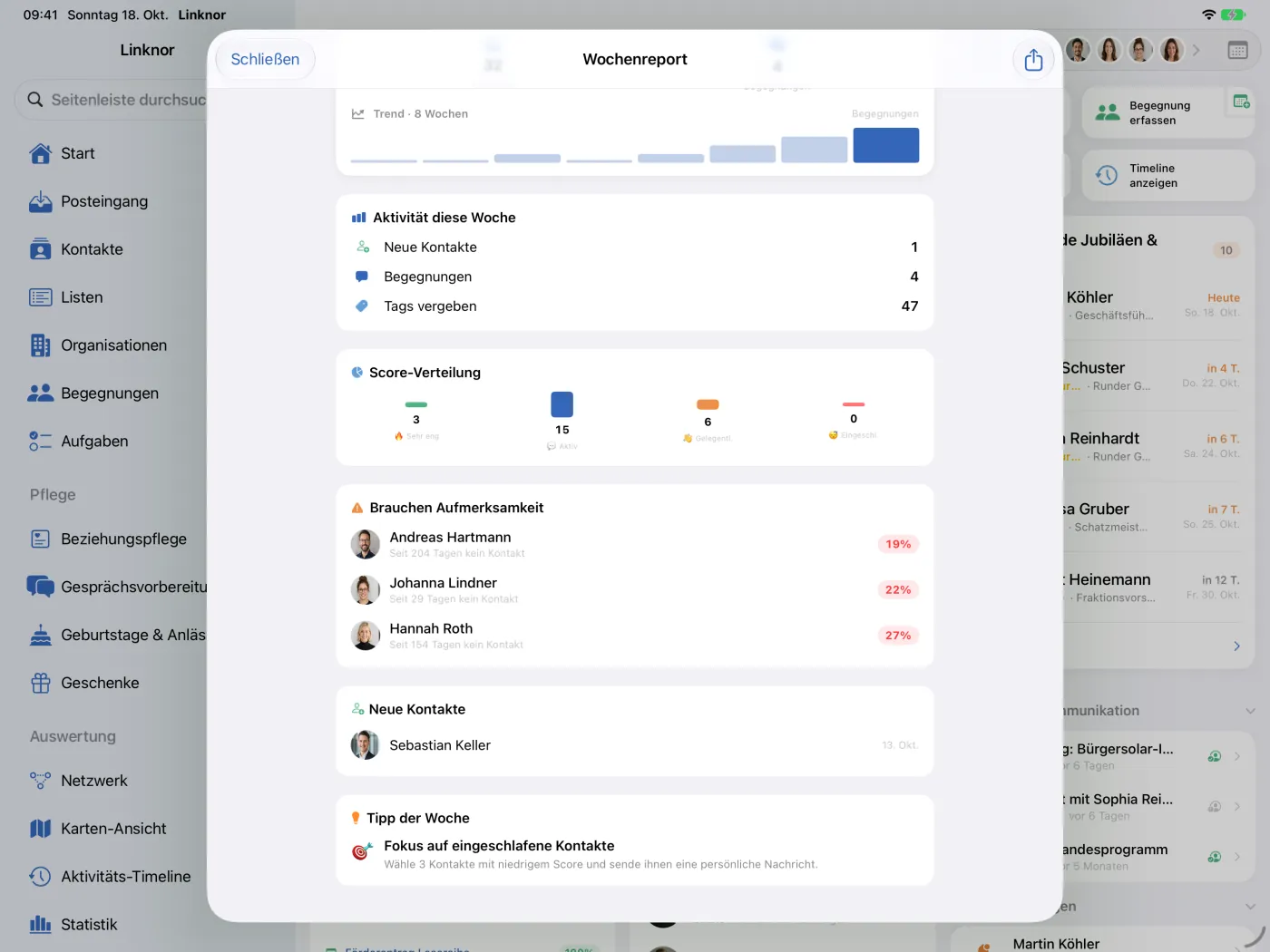
Task: Select Johanna Lindner in Brauchen Aufmerksamkeit
Action: pos(635,590)
